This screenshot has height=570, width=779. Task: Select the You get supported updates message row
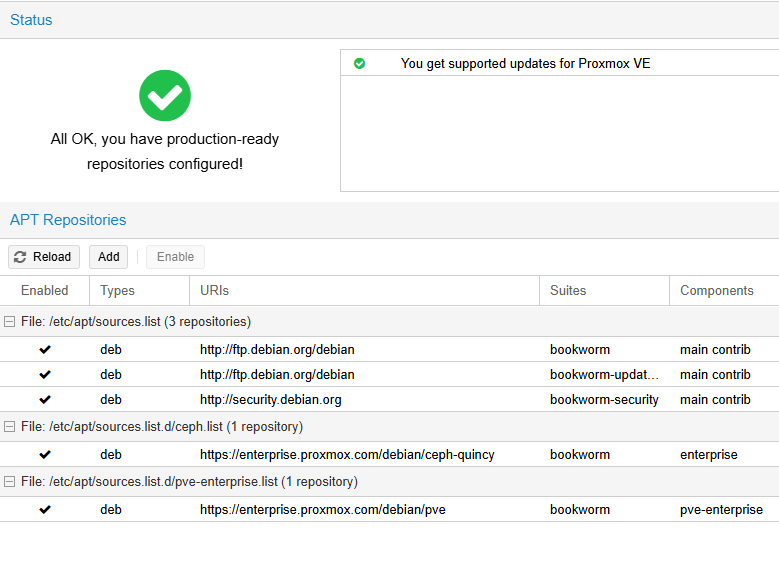(x=559, y=64)
